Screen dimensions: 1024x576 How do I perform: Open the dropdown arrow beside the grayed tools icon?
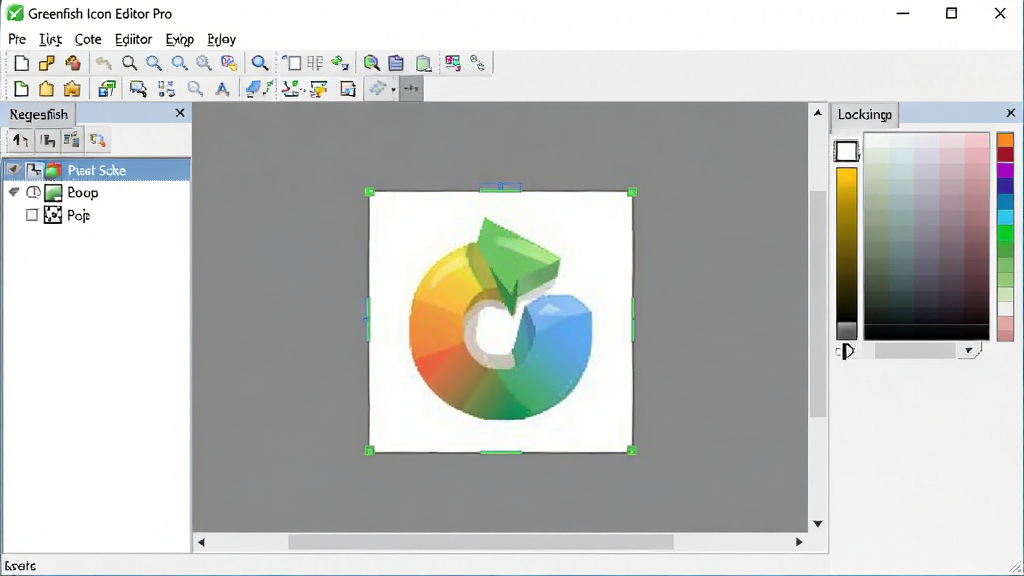pos(393,89)
